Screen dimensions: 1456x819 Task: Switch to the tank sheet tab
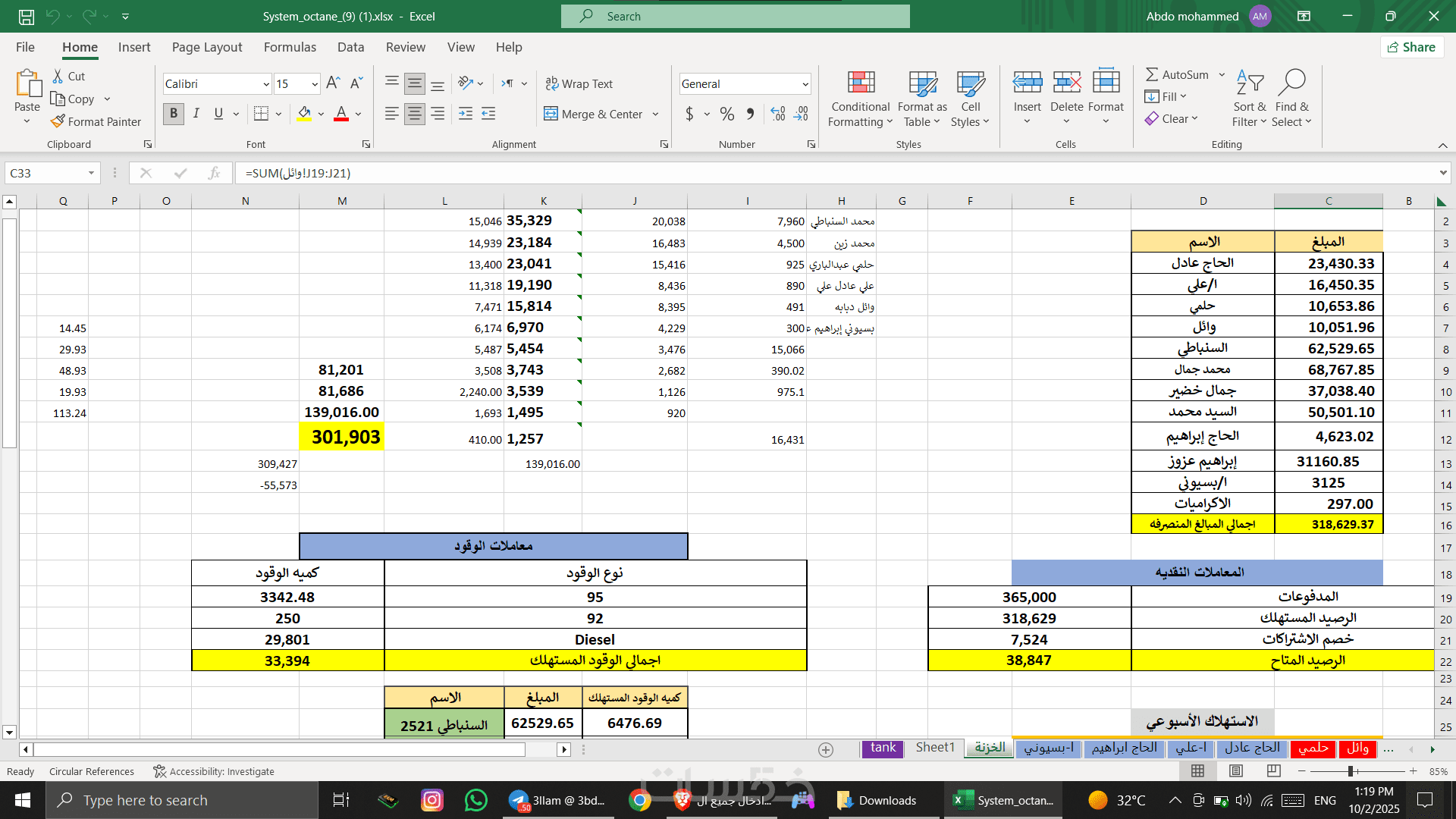click(x=883, y=748)
